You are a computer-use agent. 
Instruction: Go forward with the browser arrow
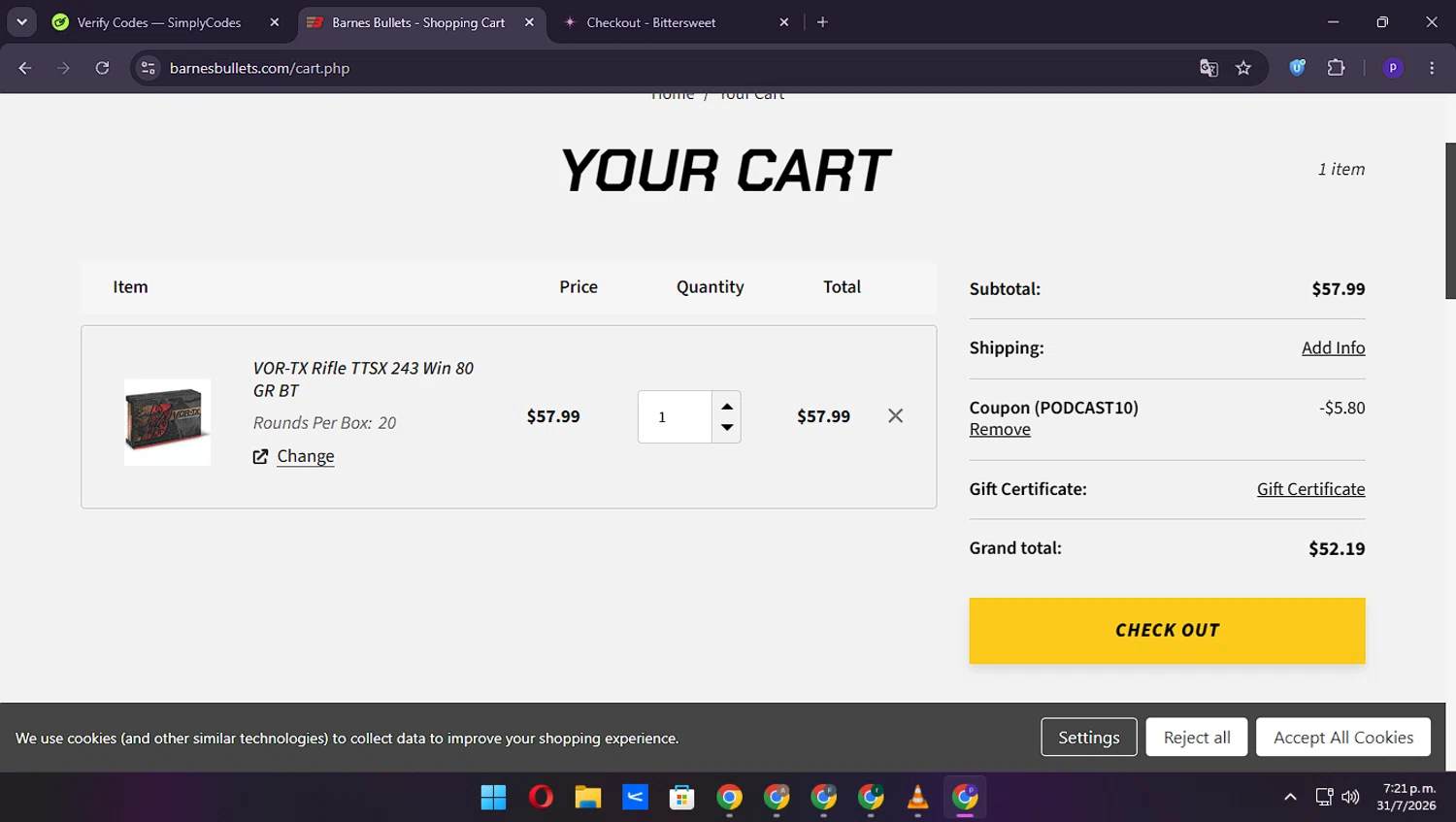(x=63, y=68)
